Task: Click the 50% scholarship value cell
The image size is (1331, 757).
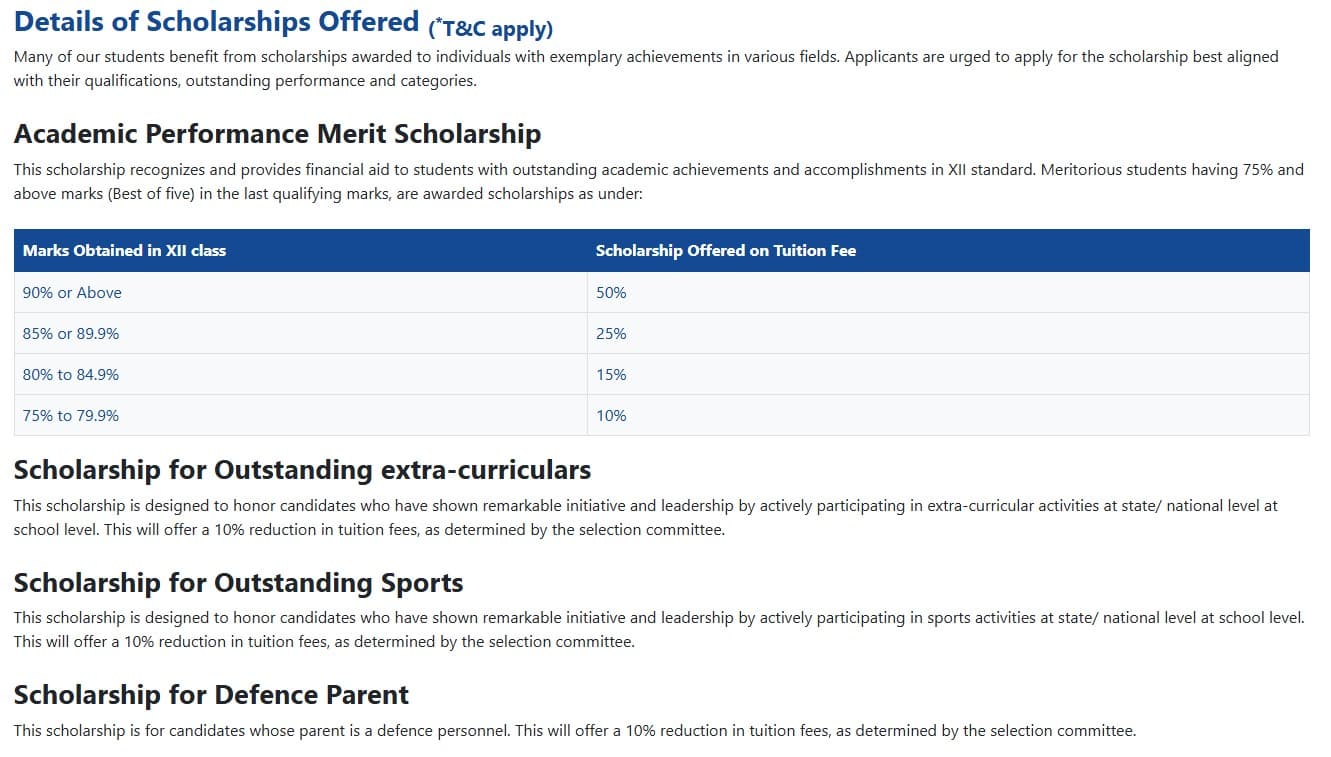Action: coord(611,293)
